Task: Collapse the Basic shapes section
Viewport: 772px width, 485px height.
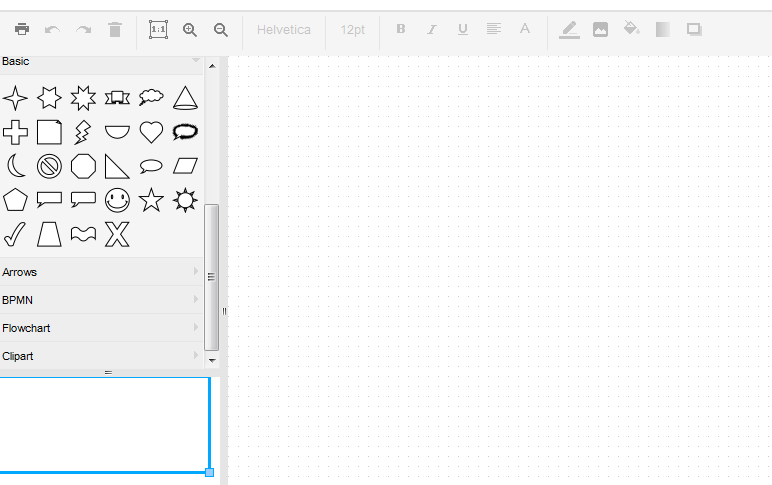Action: pos(101,62)
